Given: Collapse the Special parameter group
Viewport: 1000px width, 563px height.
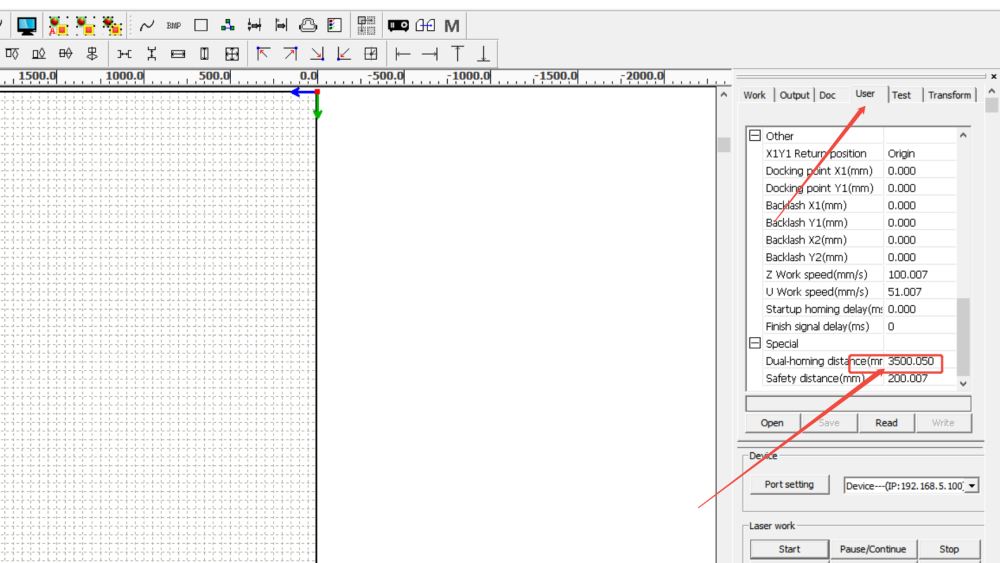Looking at the screenshot, I should [x=755, y=344].
